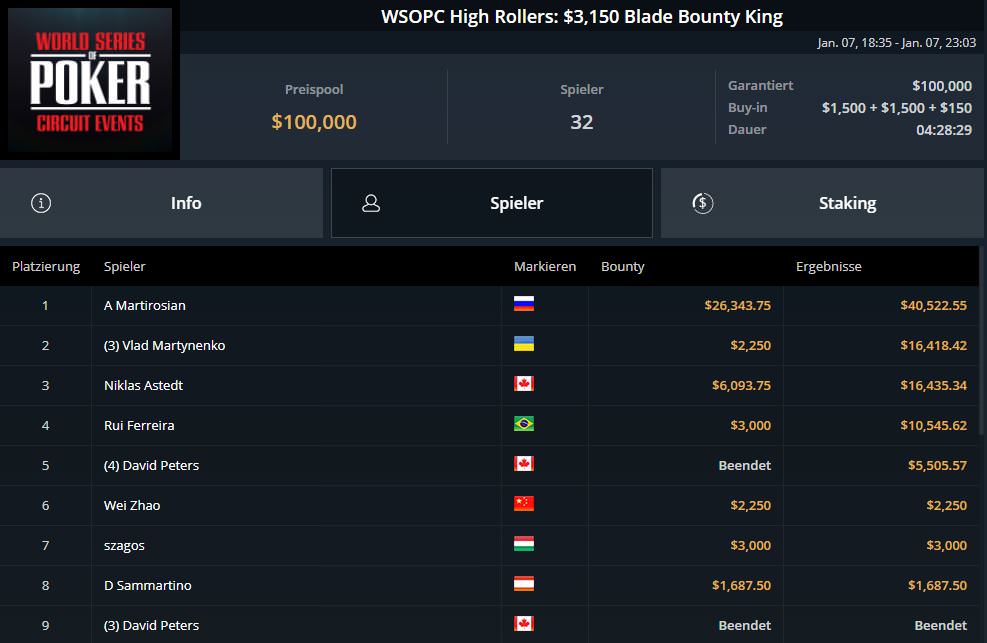Click A Martirosian's Russian flag icon
This screenshot has height=643, width=987.
523,304
